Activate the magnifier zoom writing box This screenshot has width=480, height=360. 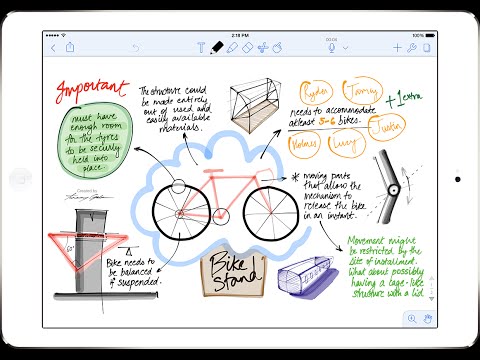[x=412, y=319]
